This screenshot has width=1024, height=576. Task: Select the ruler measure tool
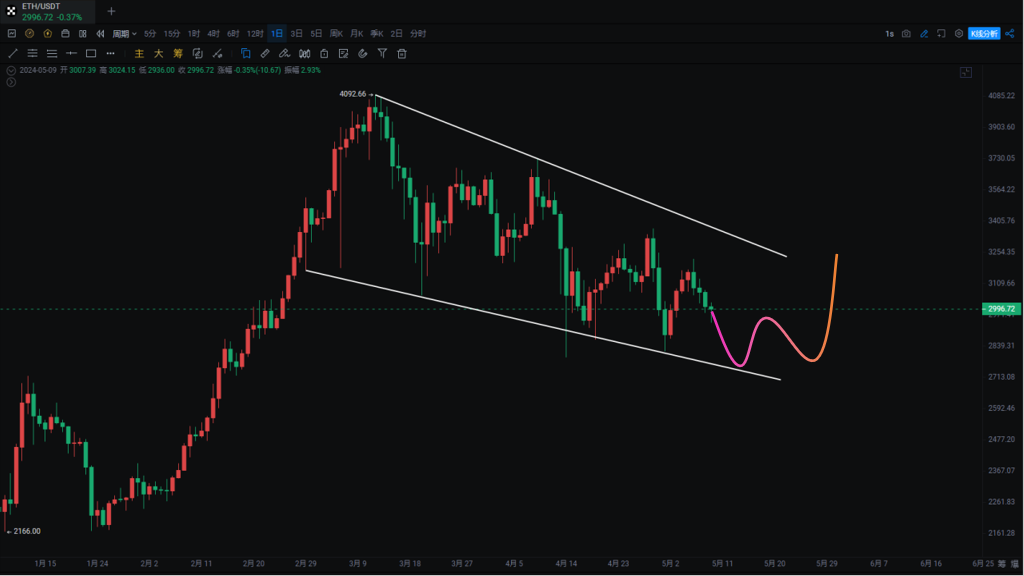pyautogui.click(x=265, y=54)
